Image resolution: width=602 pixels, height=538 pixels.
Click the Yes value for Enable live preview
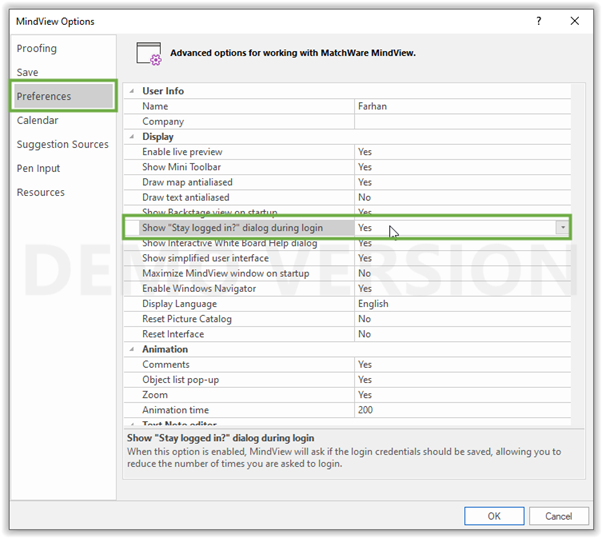pos(365,152)
